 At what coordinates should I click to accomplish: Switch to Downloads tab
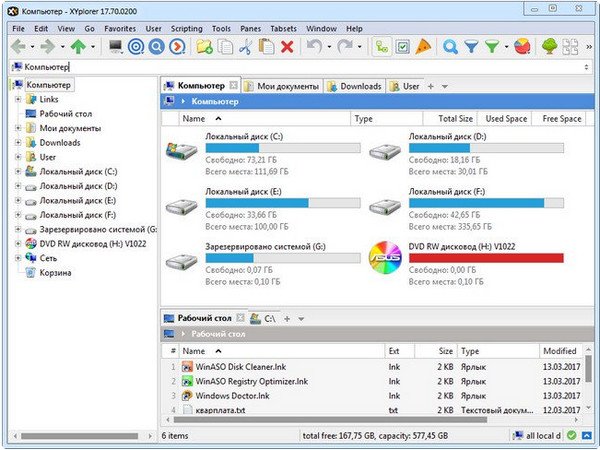coord(354,86)
